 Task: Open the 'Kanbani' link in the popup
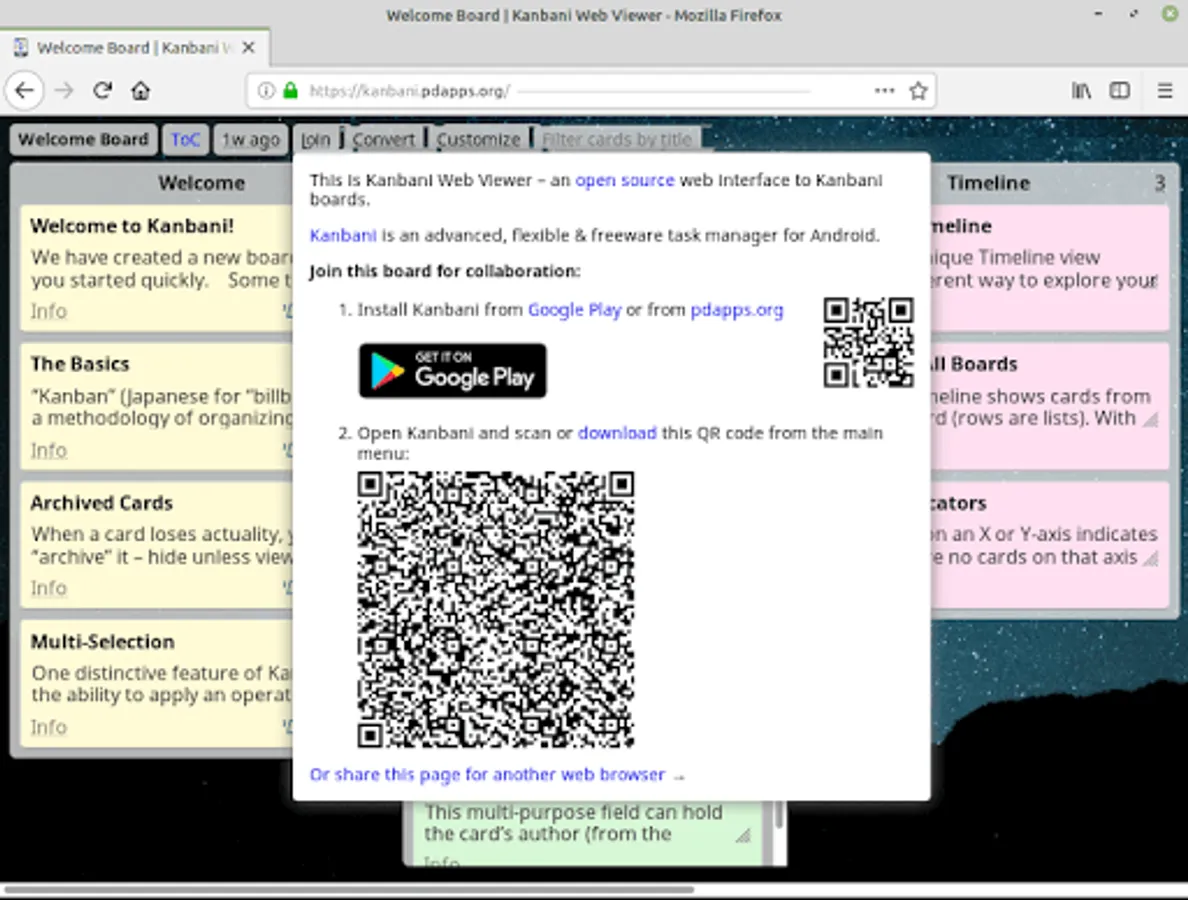(x=343, y=235)
